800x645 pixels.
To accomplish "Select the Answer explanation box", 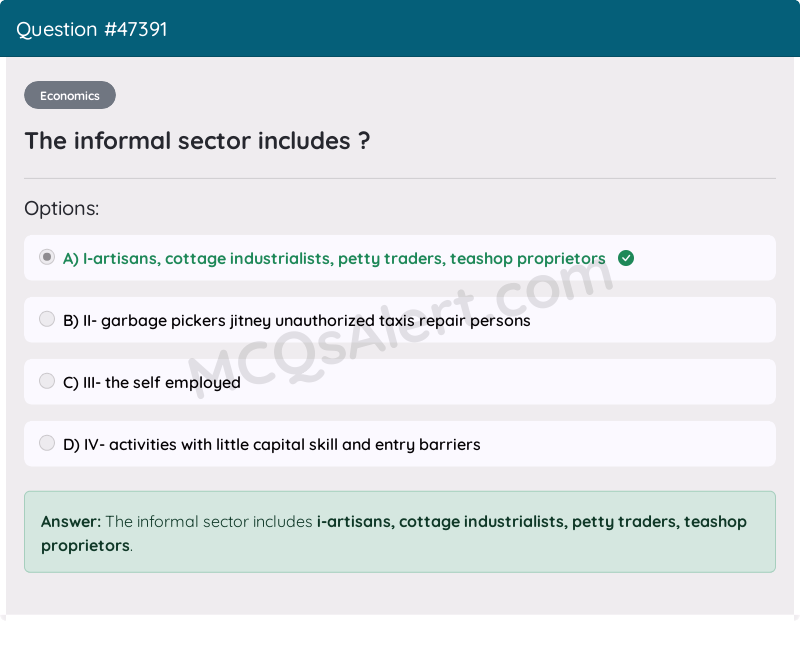I will (x=400, y=531).
